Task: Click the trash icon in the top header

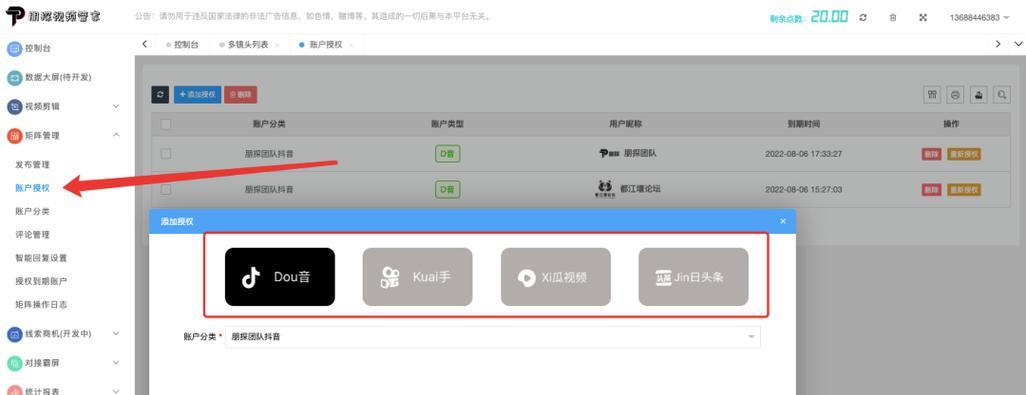Action: pyautogui.click(x=893, y=18)
